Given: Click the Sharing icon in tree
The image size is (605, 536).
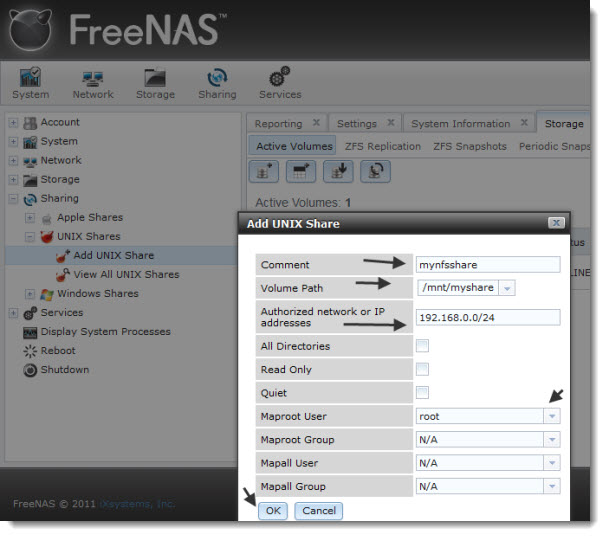Looking at the screenshot, I should [30, 199].
